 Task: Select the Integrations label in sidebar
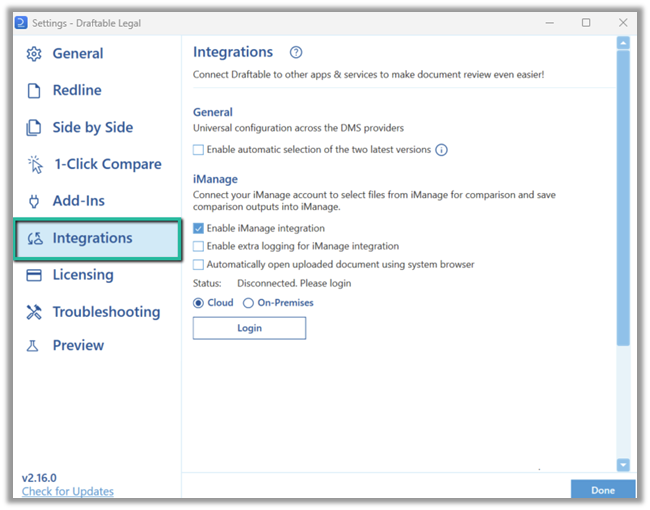tap(92, 238)
